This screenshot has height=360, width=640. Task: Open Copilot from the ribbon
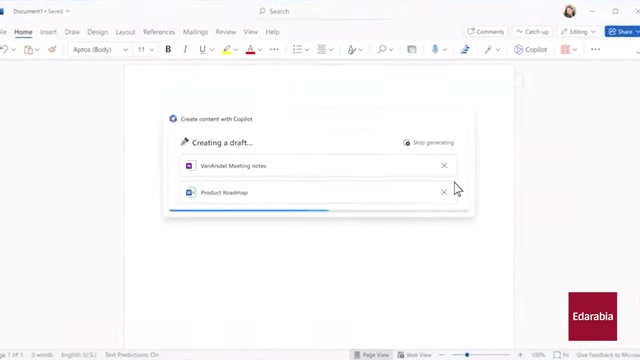531,49
